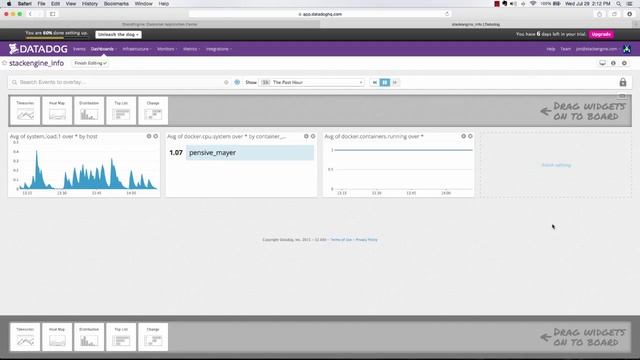Image resolution: width=640 pixels, height=360 pixels.
Task: Pick the Timeseries widget in the bottom tray
Action: coord(25,337)
